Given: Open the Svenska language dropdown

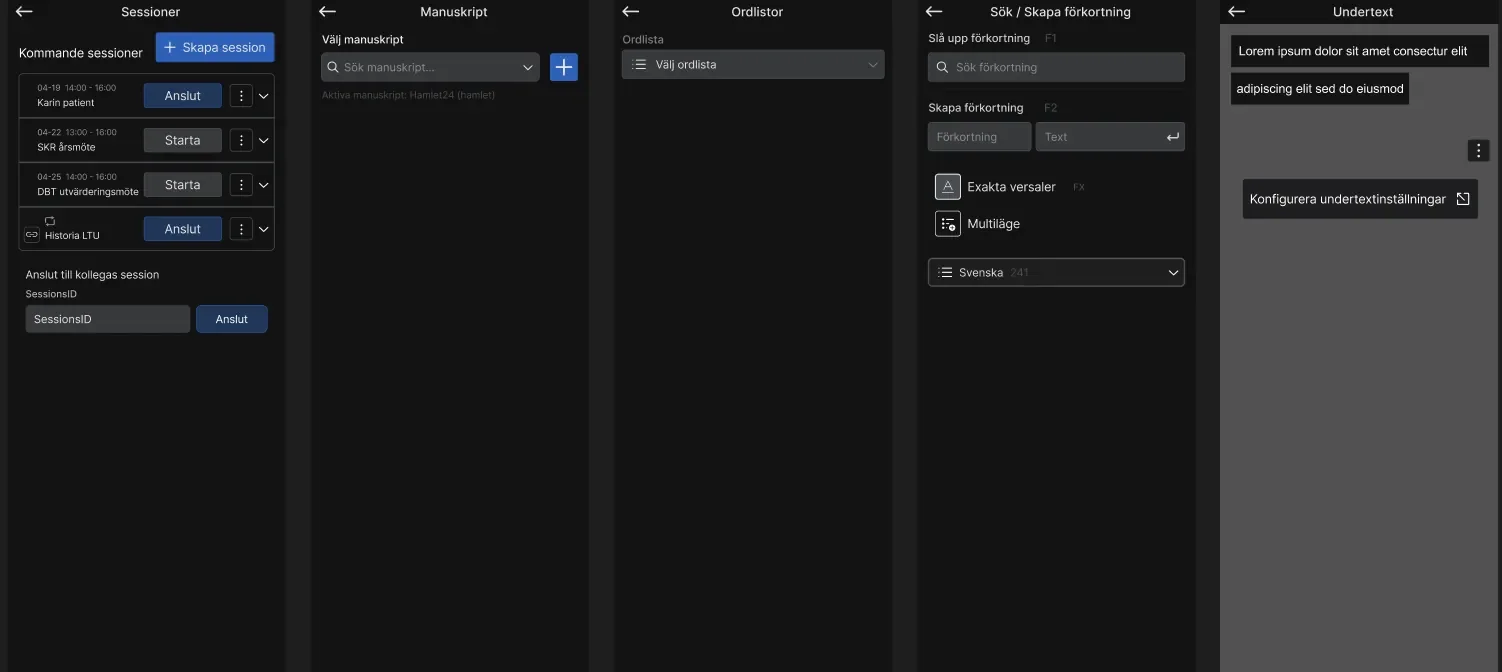Looking at the screenshot, I should click(x=1056, y=273).
